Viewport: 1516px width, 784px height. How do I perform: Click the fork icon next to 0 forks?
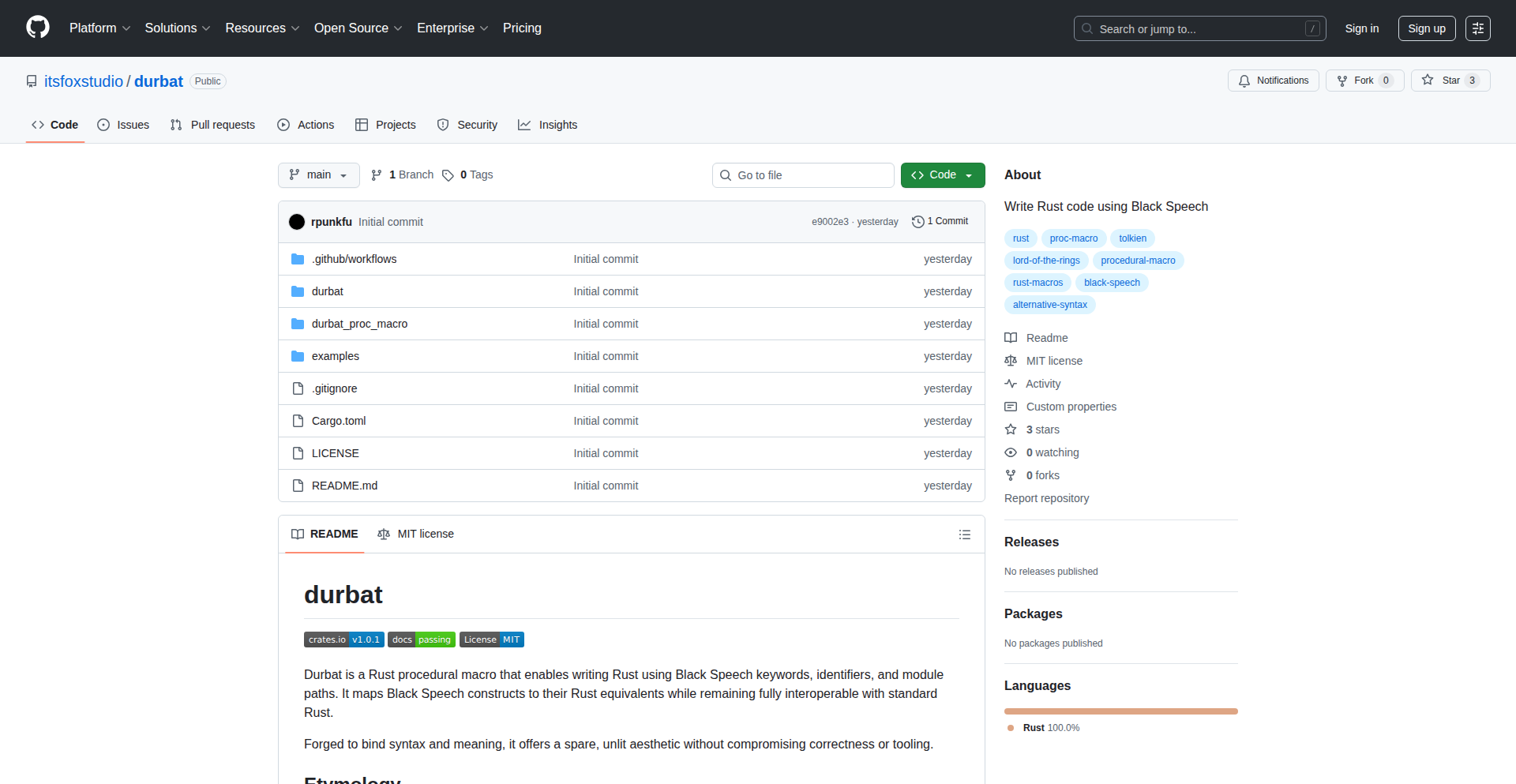pos(1011,475)
